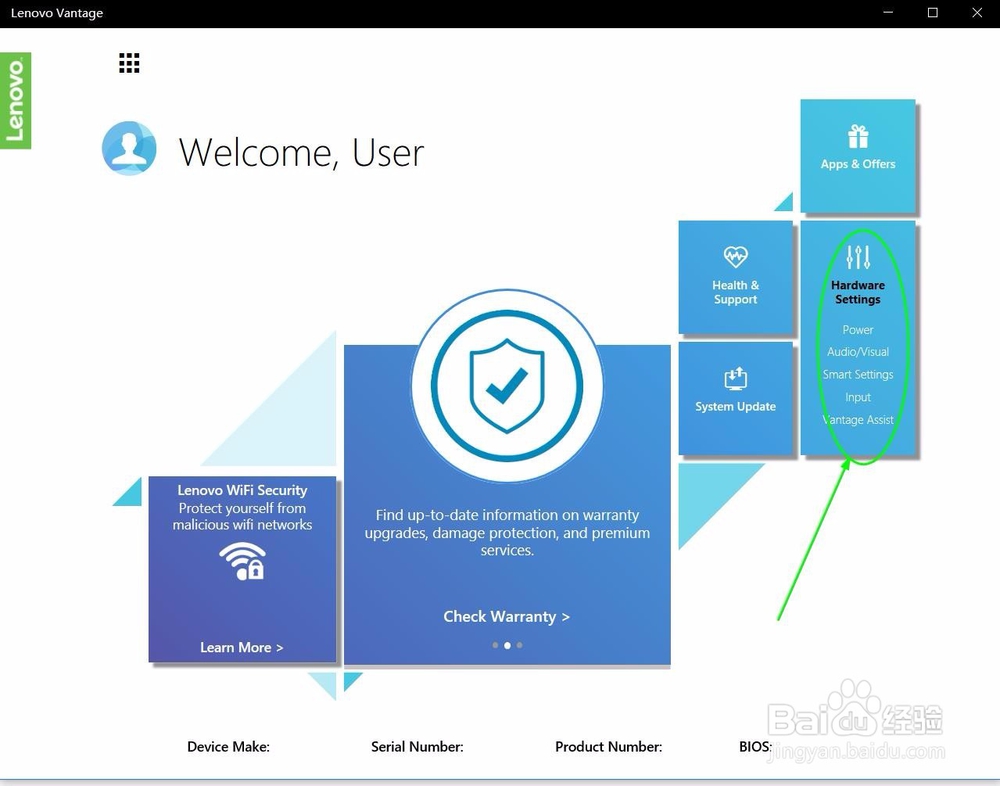Go to third carousel slide dot
The width and height of the screenshot is (1000, 786).
pos(520,645)
